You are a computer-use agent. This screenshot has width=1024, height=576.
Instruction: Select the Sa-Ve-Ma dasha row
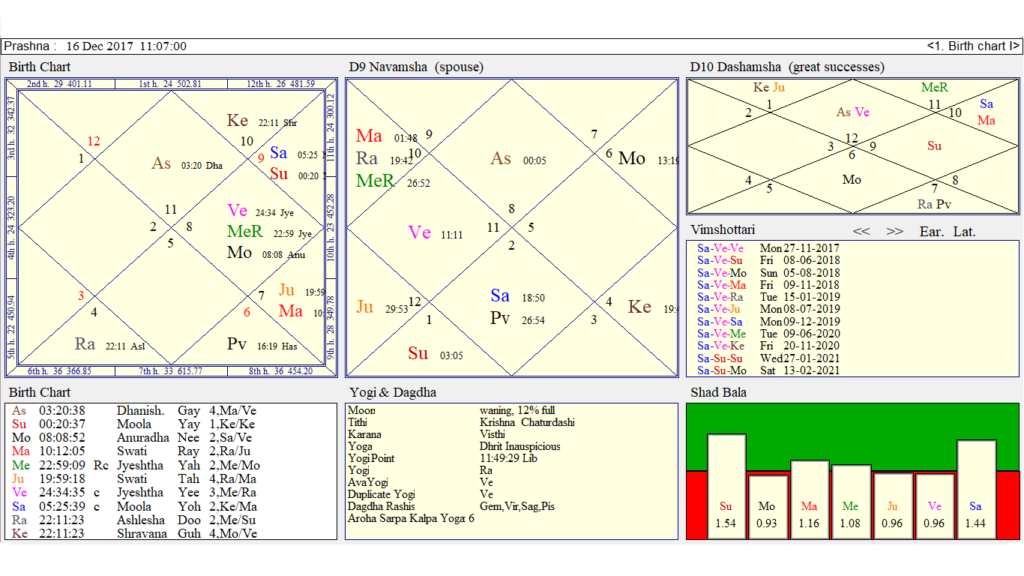coord(768,285)
